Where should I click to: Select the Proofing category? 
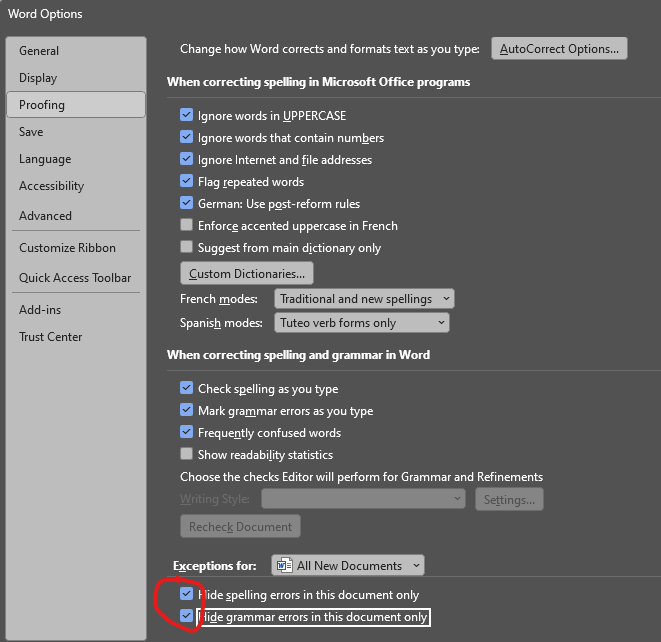pos(76,105)
